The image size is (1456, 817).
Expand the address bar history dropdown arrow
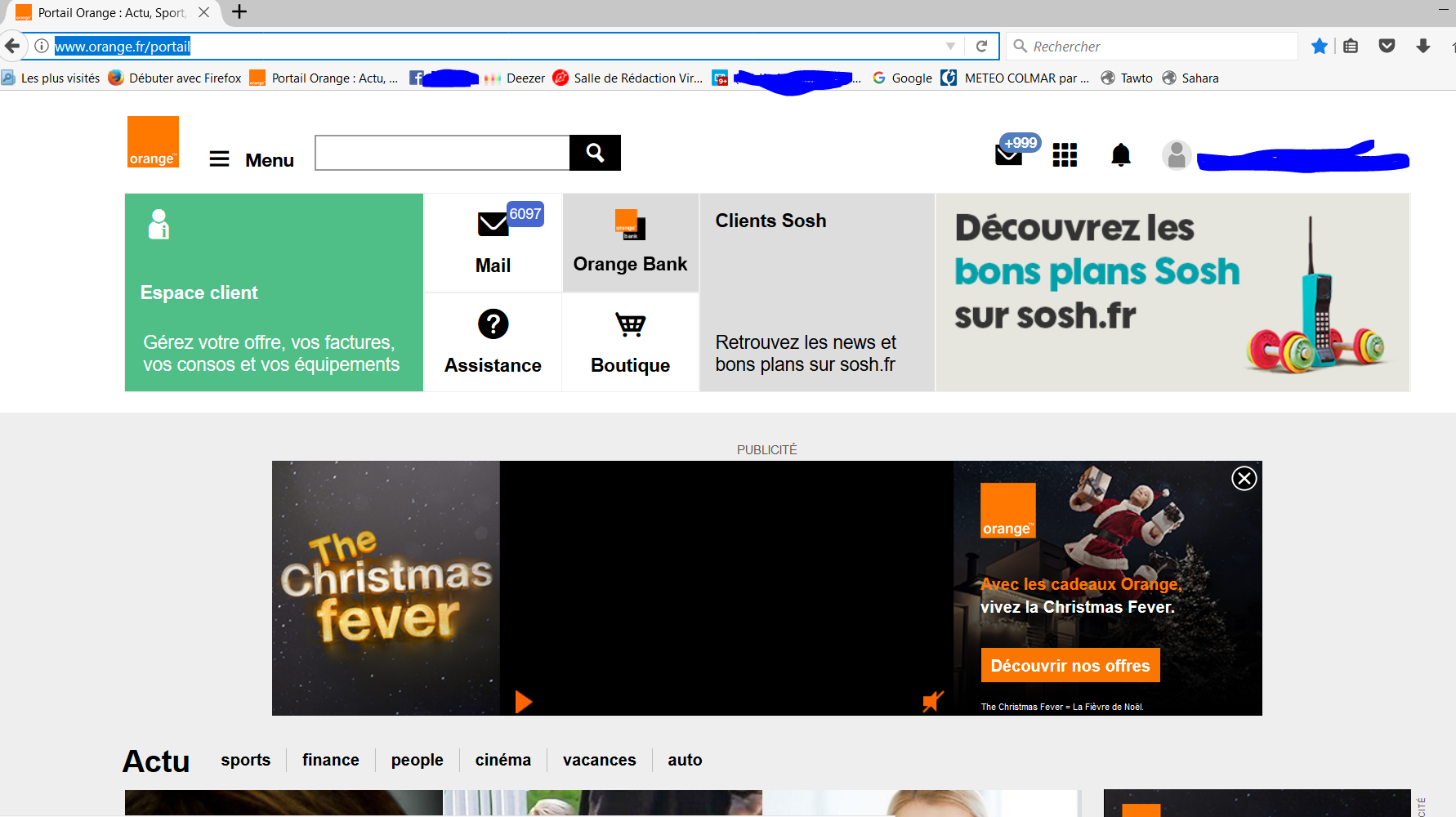click(x=950, y=46)
